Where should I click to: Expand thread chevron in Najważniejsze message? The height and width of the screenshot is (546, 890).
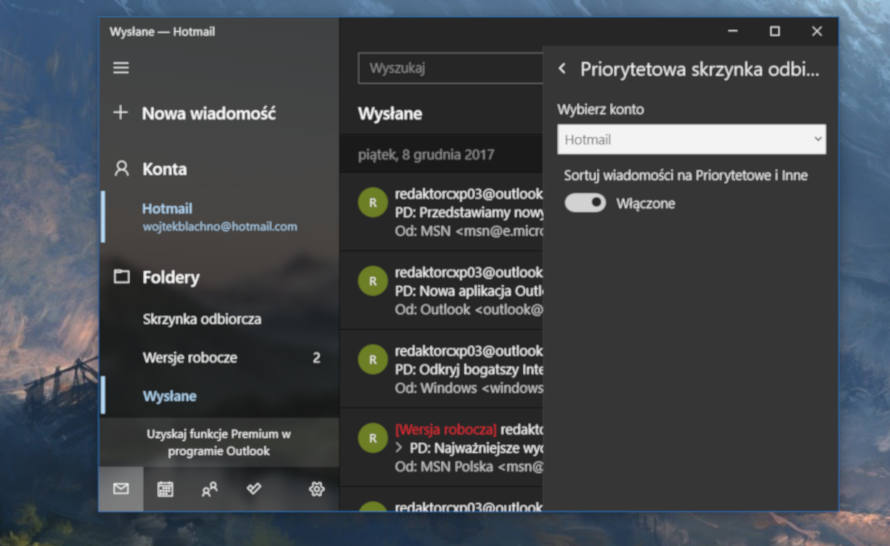click(x=398, y=448)
